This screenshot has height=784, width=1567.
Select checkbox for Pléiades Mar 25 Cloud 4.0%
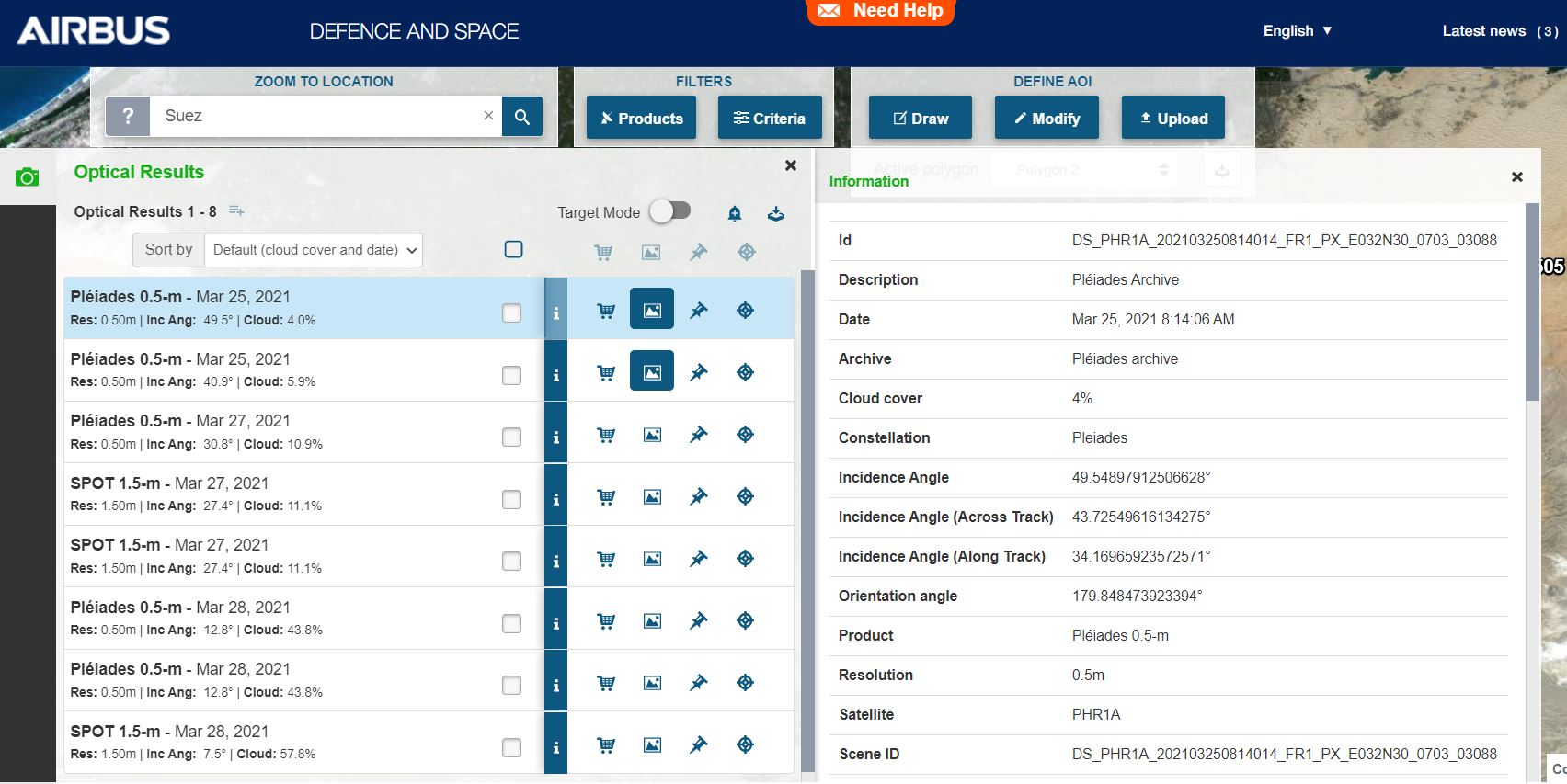[512, 312]
